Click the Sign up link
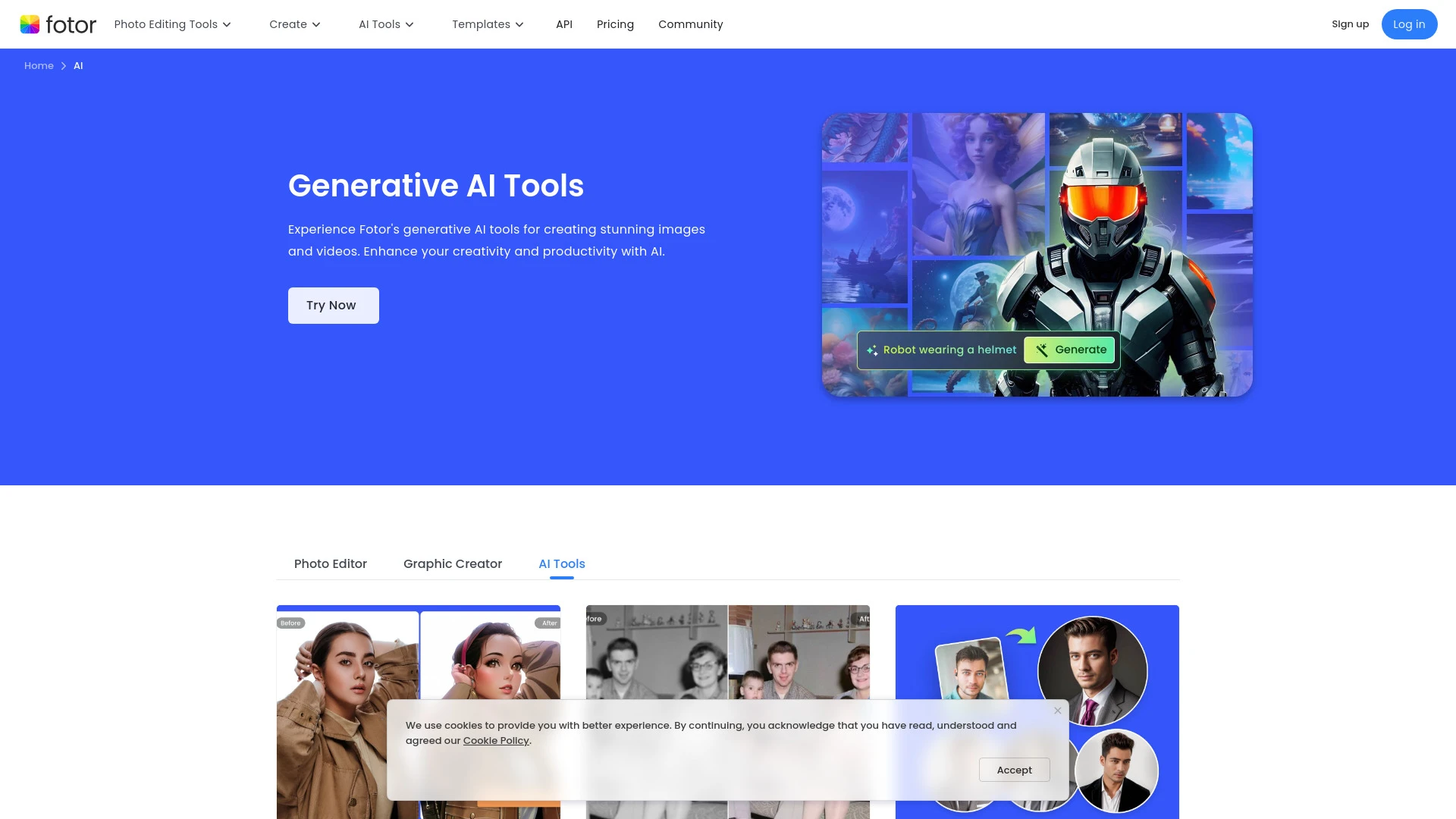1456x819 pixels. pyautogui.click(x=1350, y=24)
